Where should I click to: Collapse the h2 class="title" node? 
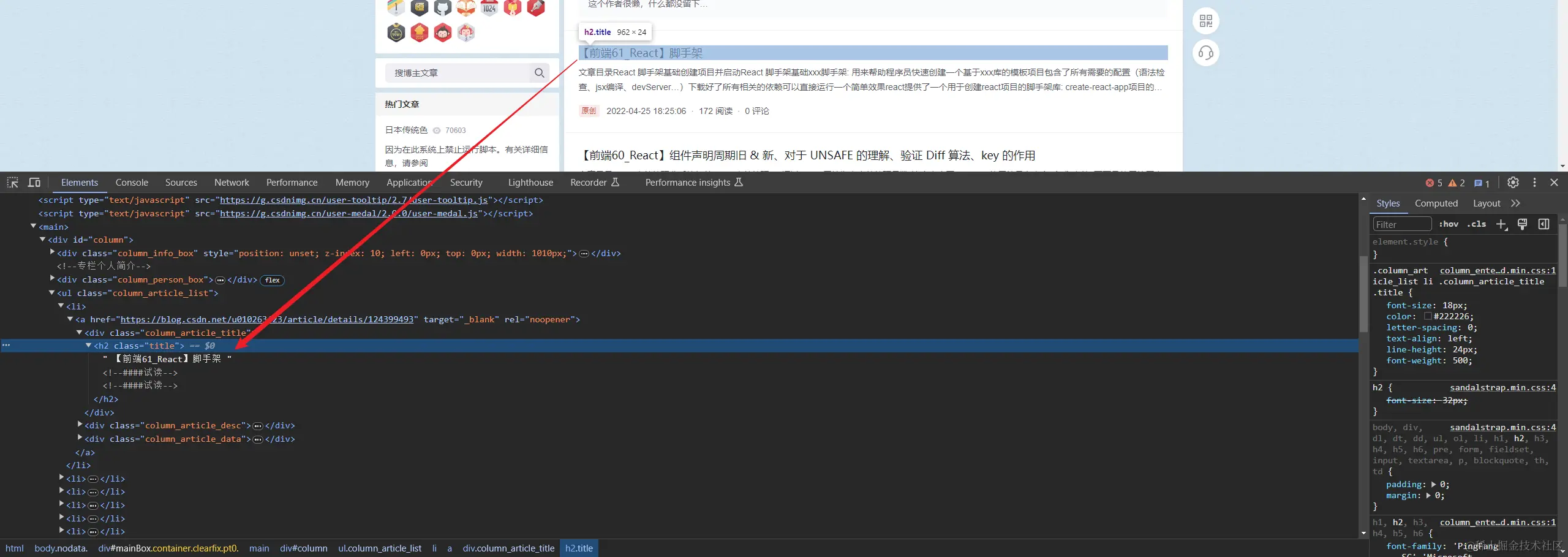[x=89, y=346]
